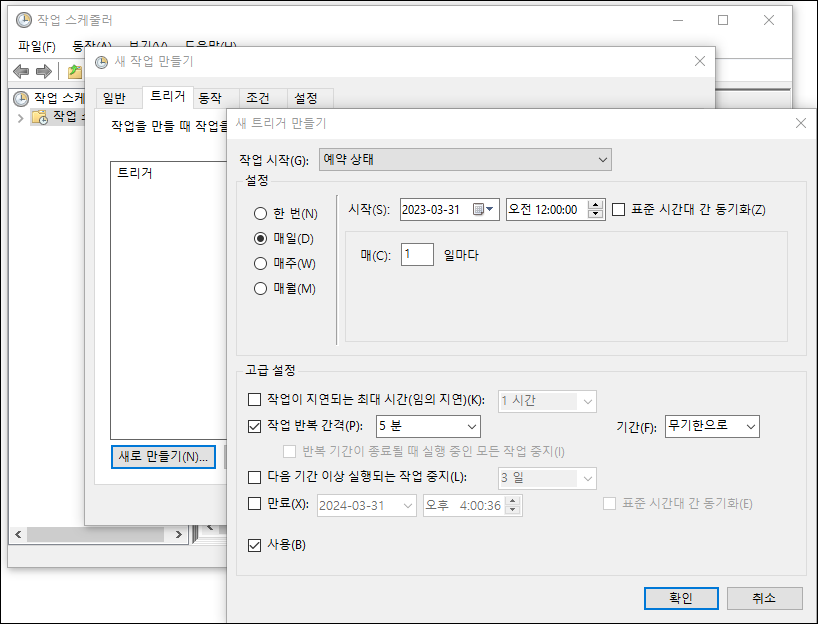Viewport: 818px width, 624px height.
Task: Close the 새 트리거 만들기 dialog
Action: pos(799,123)
